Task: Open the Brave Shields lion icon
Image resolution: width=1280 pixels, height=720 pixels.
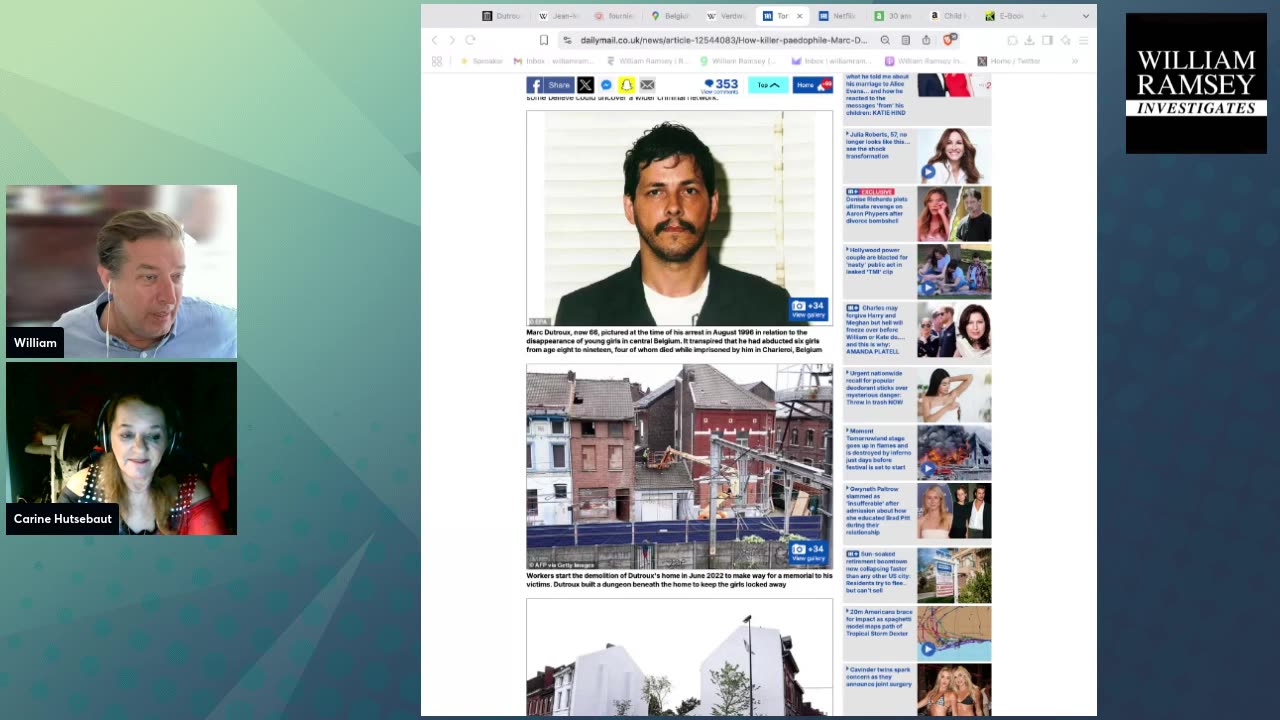Action: tap(949, 40)
